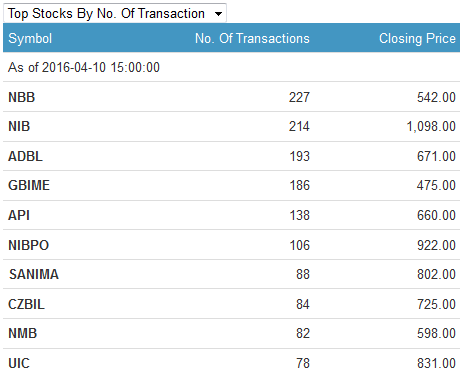Open the NIB stock symbol link

click(x=19, y=126)
